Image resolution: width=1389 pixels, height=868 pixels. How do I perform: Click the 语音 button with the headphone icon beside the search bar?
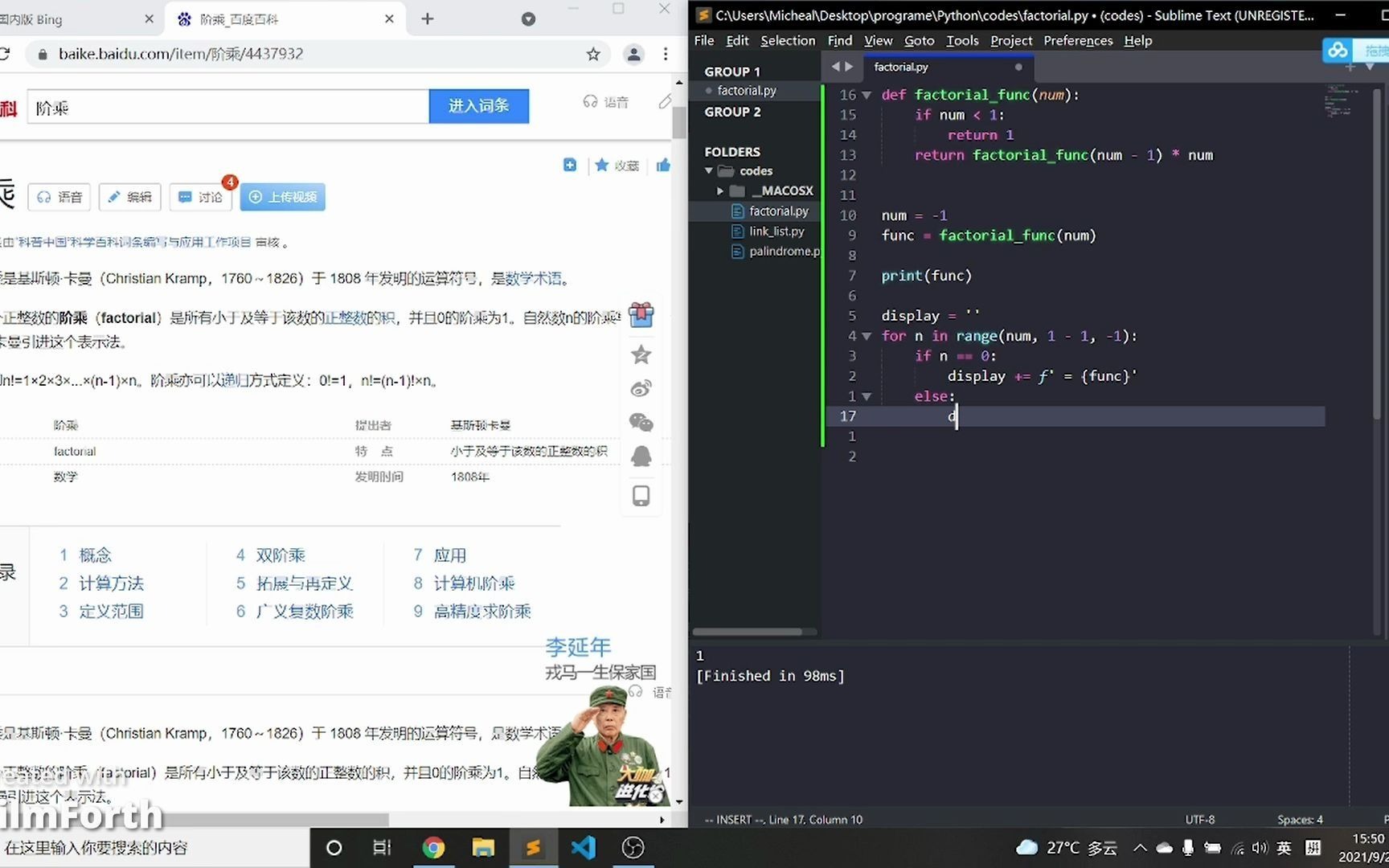pos(606,102)
